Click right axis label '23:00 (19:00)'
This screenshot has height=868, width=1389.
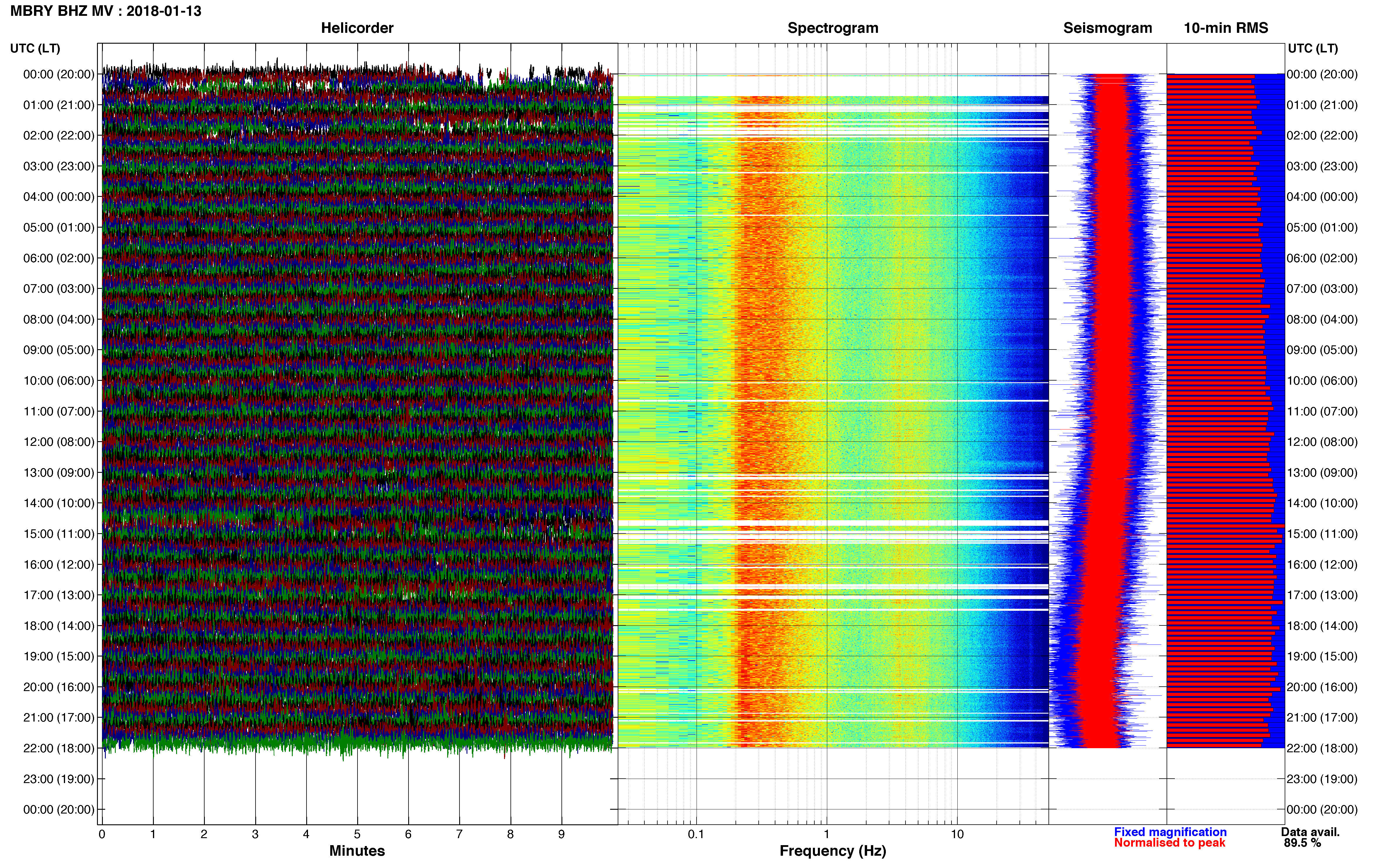1322,779
